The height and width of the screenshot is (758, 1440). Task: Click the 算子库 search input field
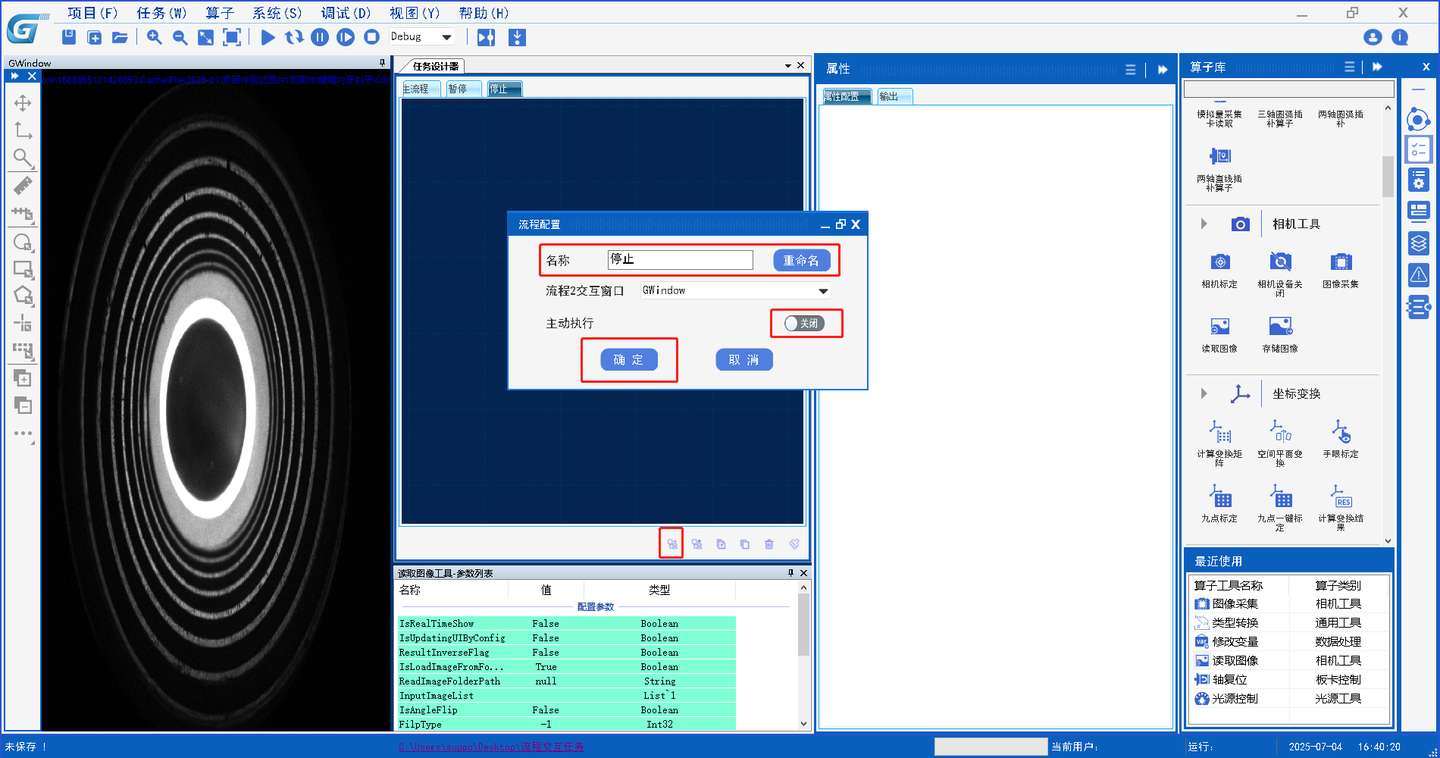tap(1288, 89)
